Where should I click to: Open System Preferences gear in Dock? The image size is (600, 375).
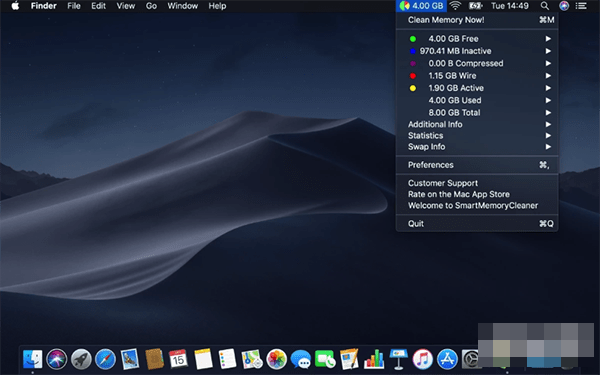[470, 359]
